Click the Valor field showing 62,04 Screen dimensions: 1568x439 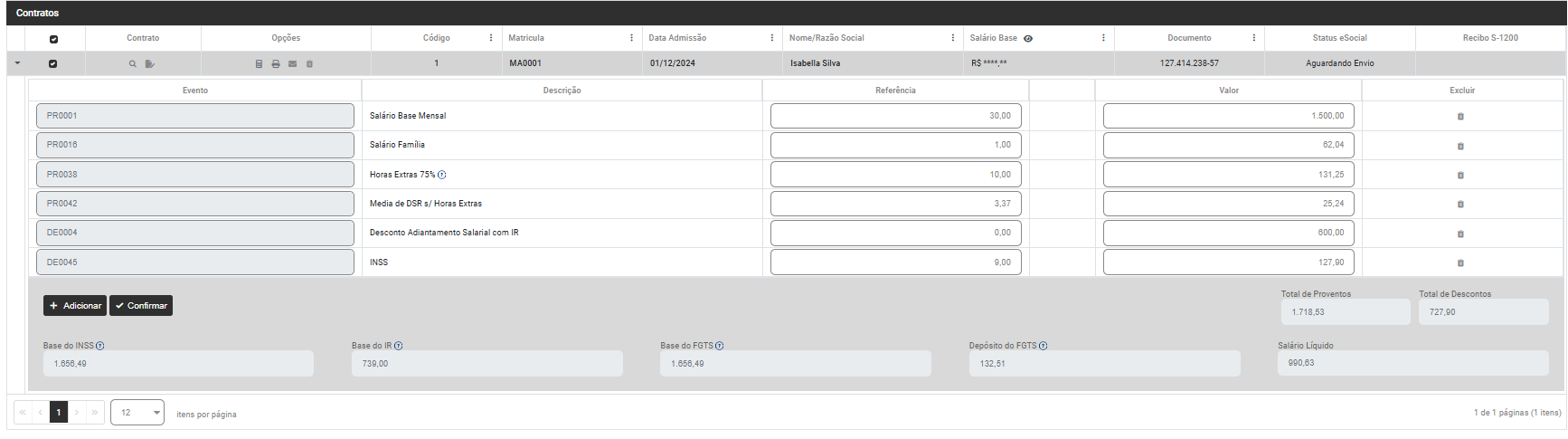pyautogui.click(x=1229, y=145)
